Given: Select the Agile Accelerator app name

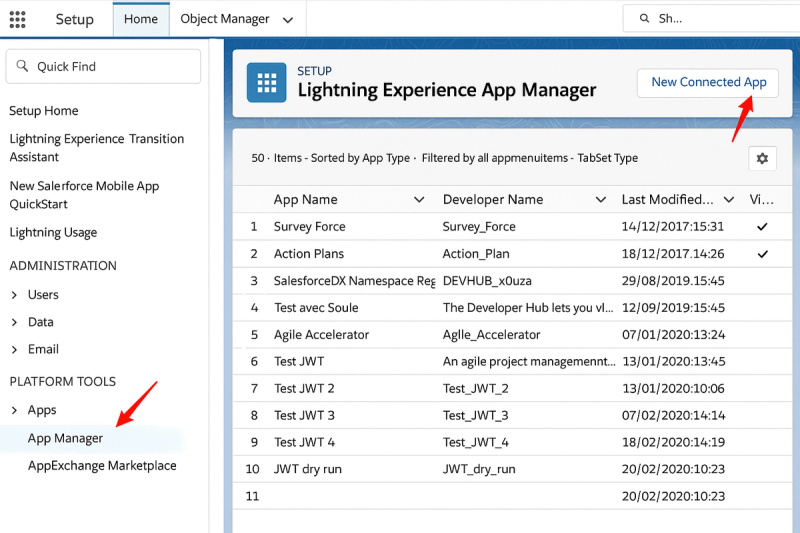Looking at the screenshot, I should [x=321, y=335].
